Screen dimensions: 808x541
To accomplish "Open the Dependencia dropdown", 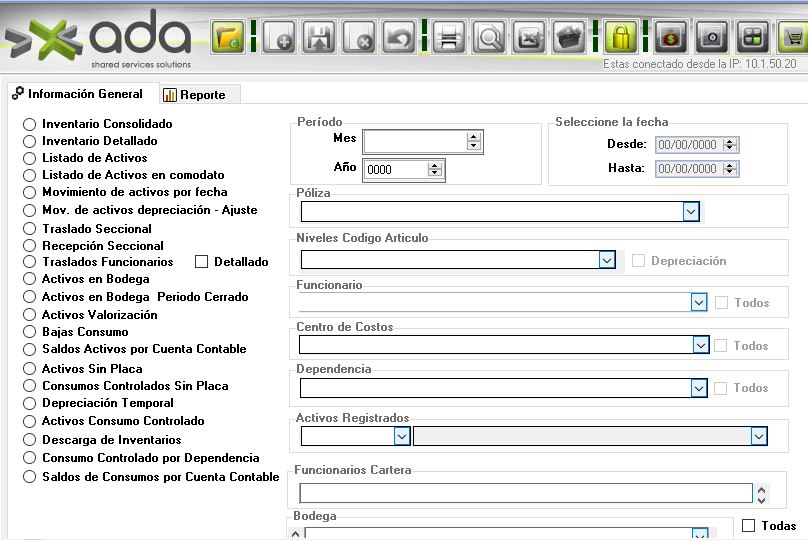I will click(699, 388).
